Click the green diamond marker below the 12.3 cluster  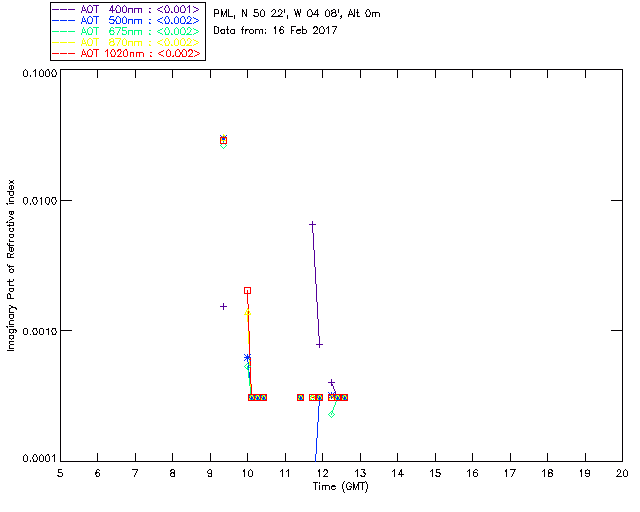click(x=331, y=414)
